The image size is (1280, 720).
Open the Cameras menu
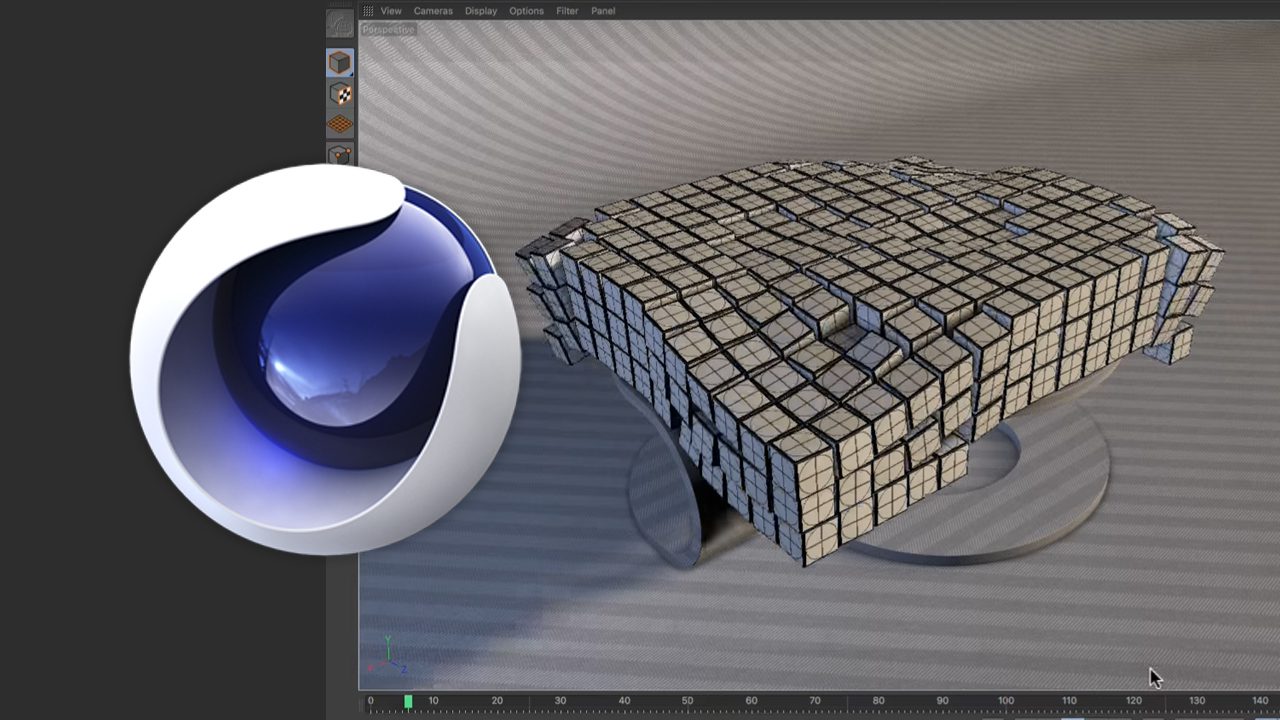(x=433, y=11)
